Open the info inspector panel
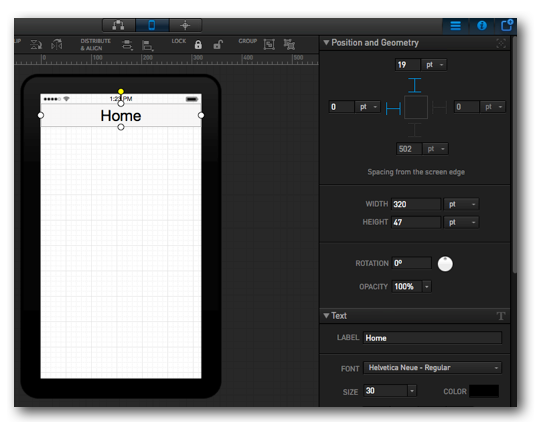Image resolution: width=537 pixels, height=422 pixels. [482, 26]
